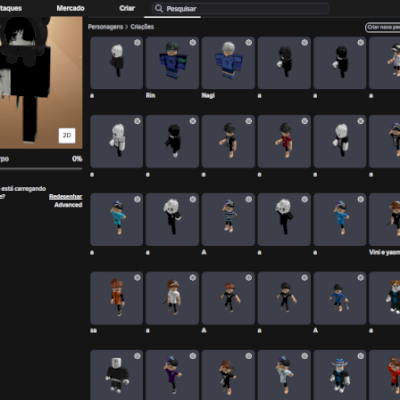
Task: Select the striped-shirt outfit labeled A
Action: [x=228, y=220]
